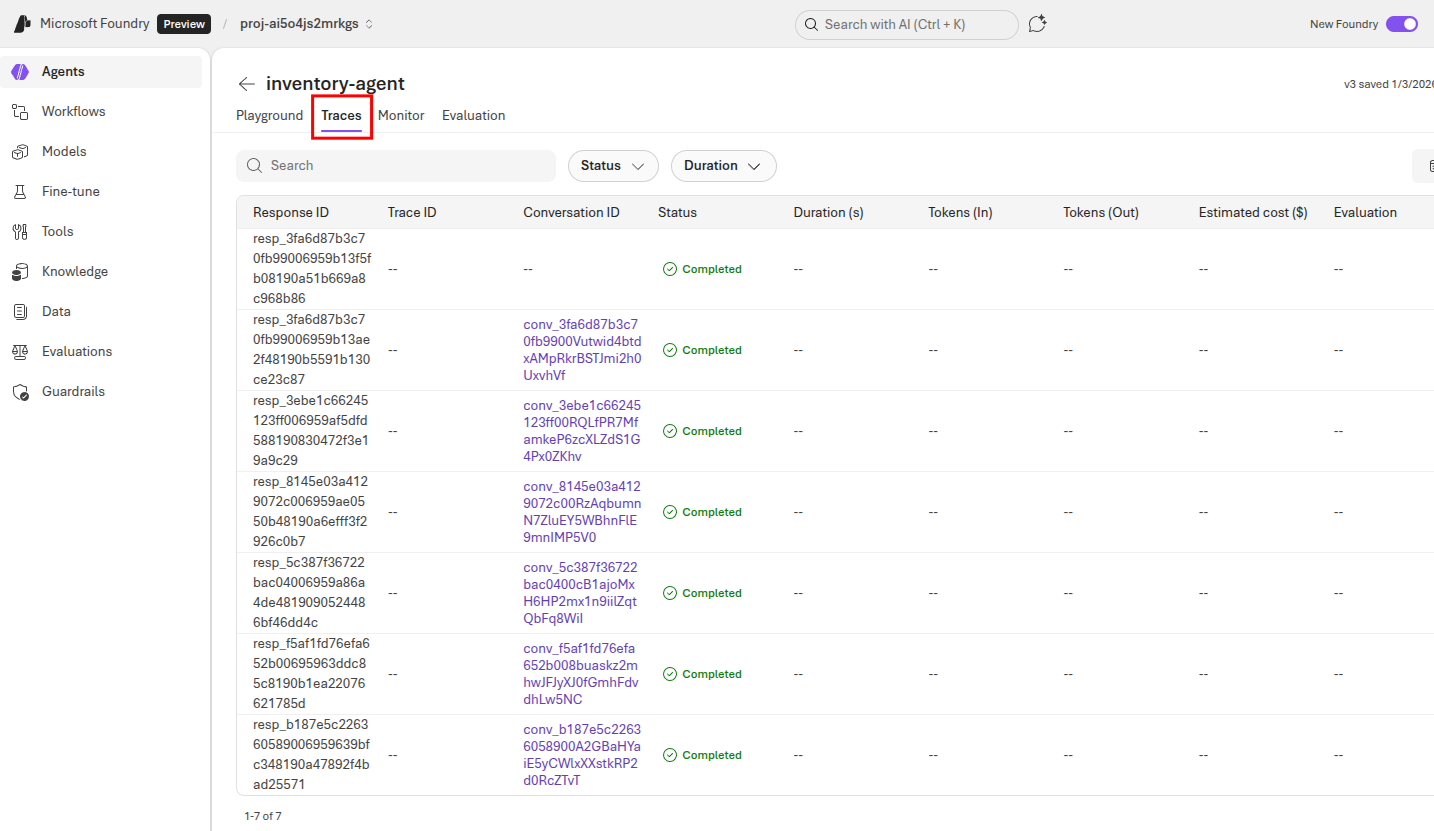1434x831 pixels.
Task: Select the Traces tab
Action: tap(341, 116)
